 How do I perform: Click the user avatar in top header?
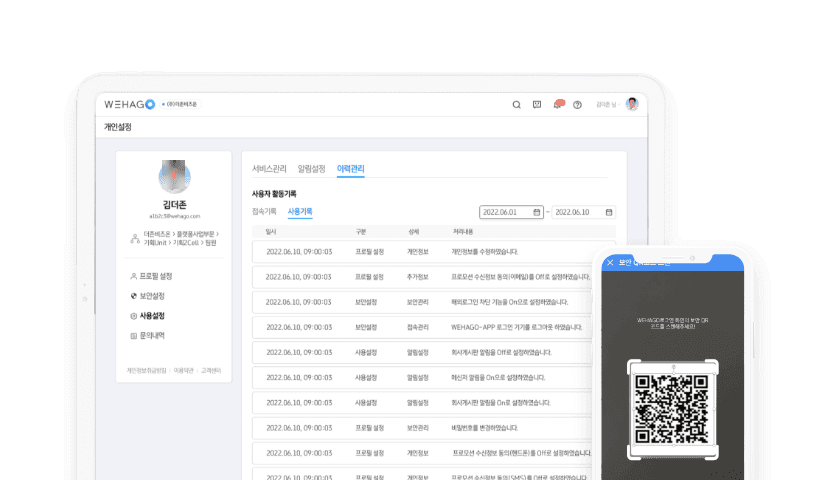point(632,104)
